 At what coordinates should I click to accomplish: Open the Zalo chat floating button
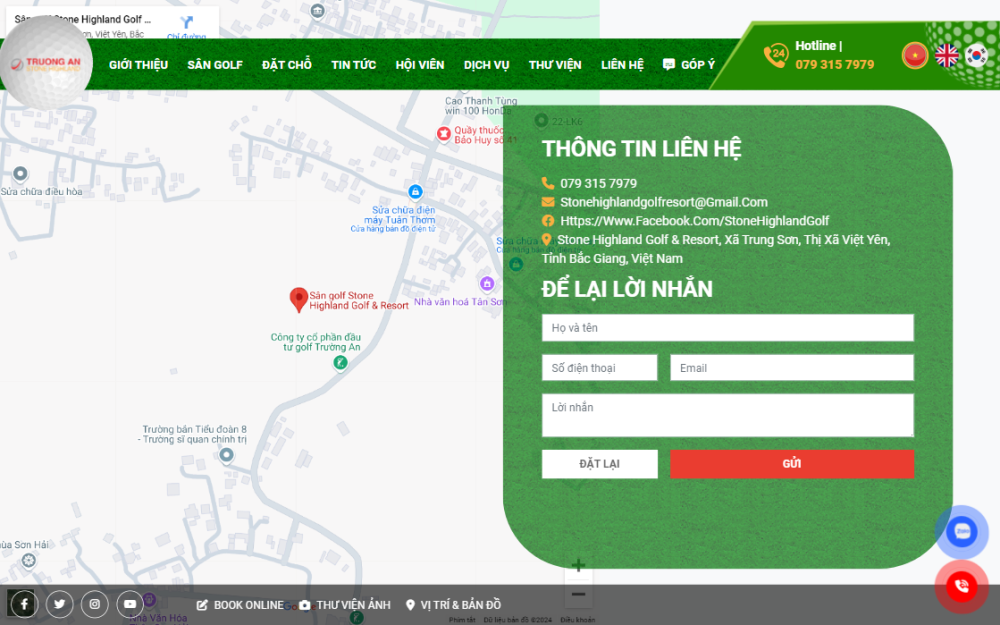[x=962, y=532]
